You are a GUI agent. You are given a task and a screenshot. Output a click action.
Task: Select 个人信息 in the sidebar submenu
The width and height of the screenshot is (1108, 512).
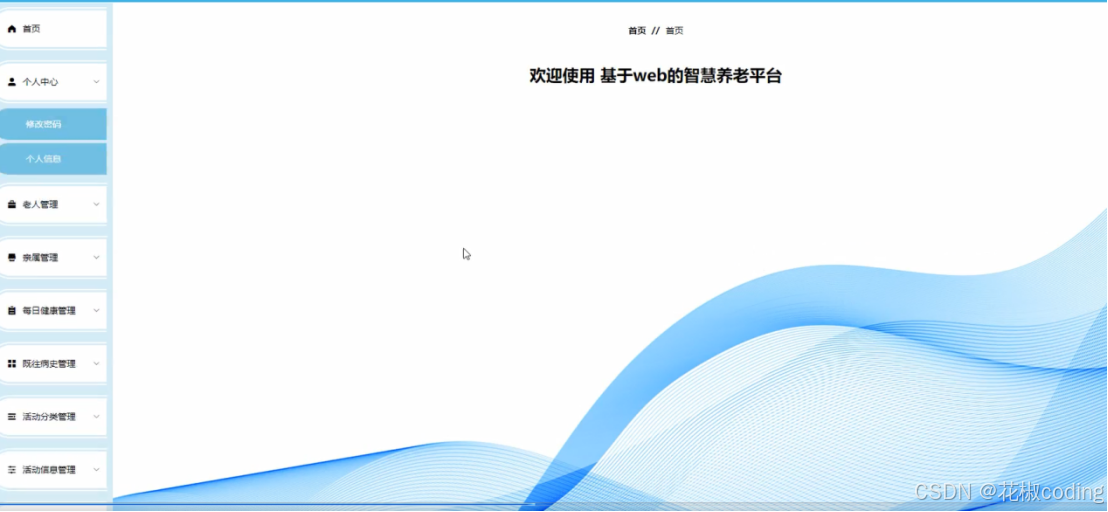pos(53,159)
